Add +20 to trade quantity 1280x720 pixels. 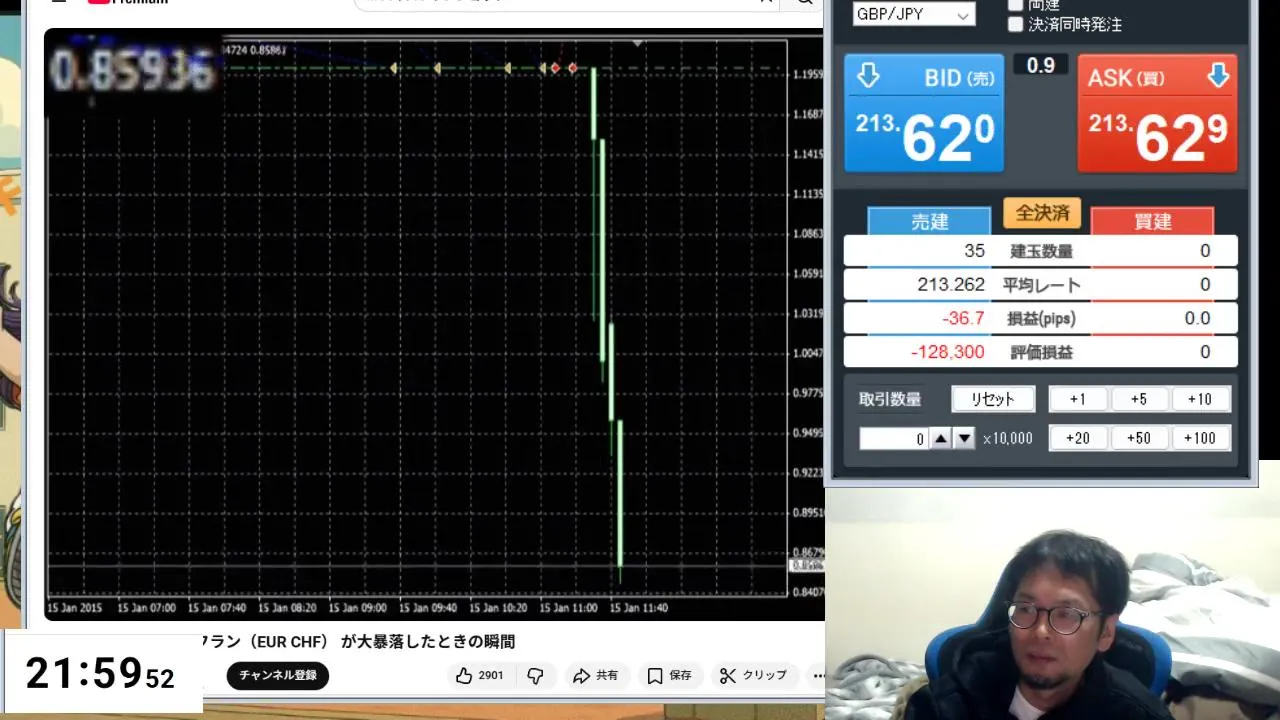[1078, 438]
